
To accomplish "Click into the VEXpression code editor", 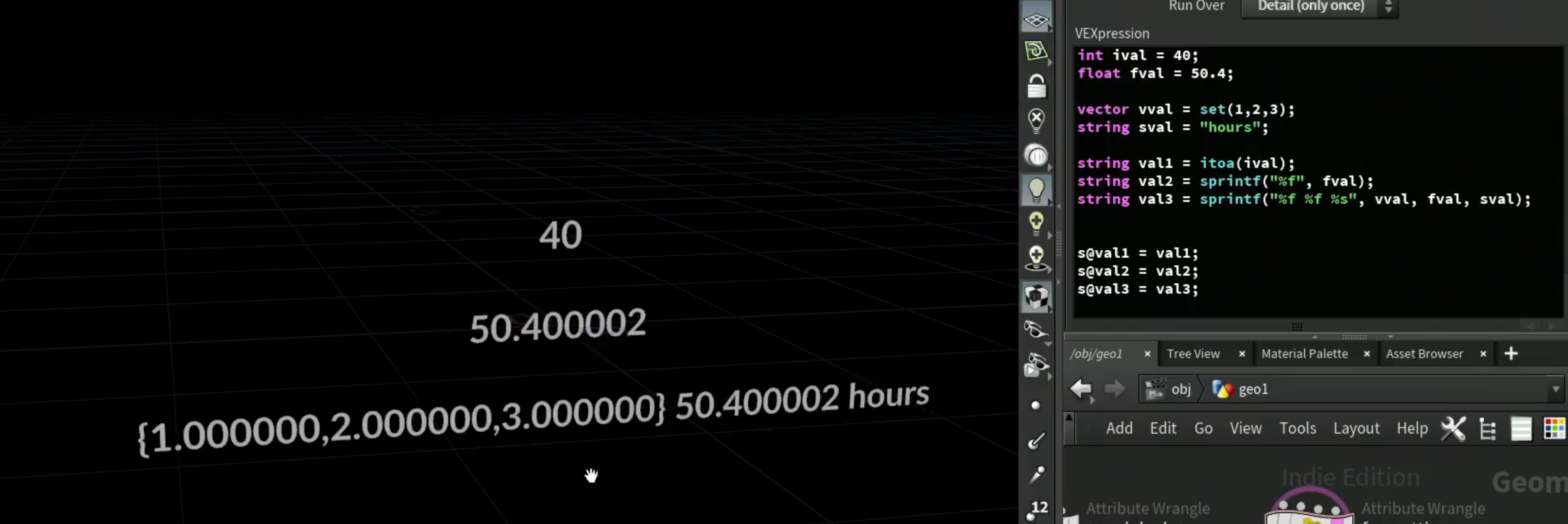I will point(1318,181).
